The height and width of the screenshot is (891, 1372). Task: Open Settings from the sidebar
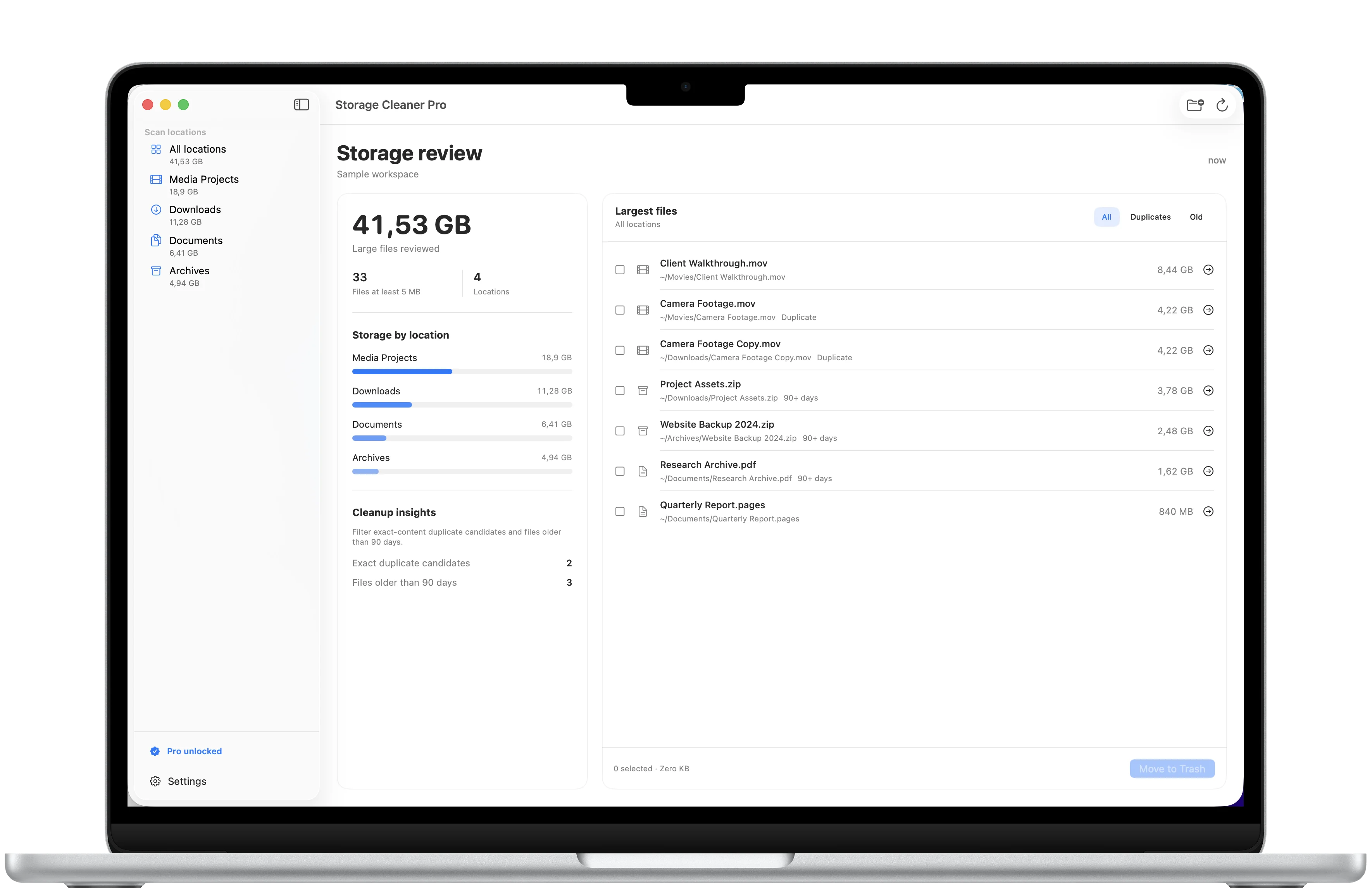(x=178, y=781)
